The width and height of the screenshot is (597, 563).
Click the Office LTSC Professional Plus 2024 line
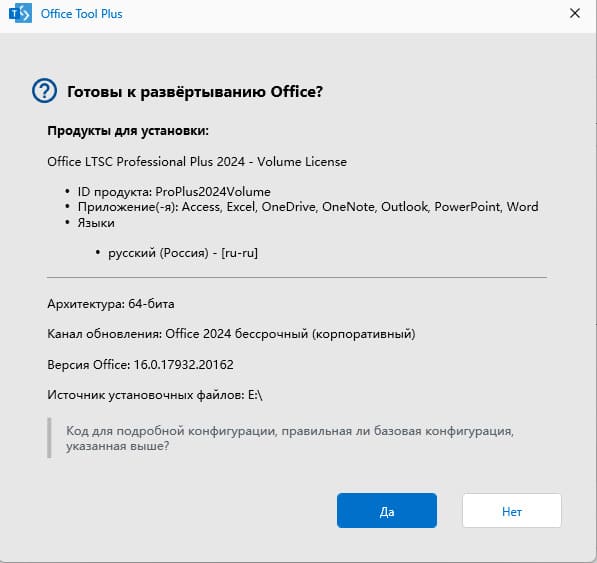(197, 162)
